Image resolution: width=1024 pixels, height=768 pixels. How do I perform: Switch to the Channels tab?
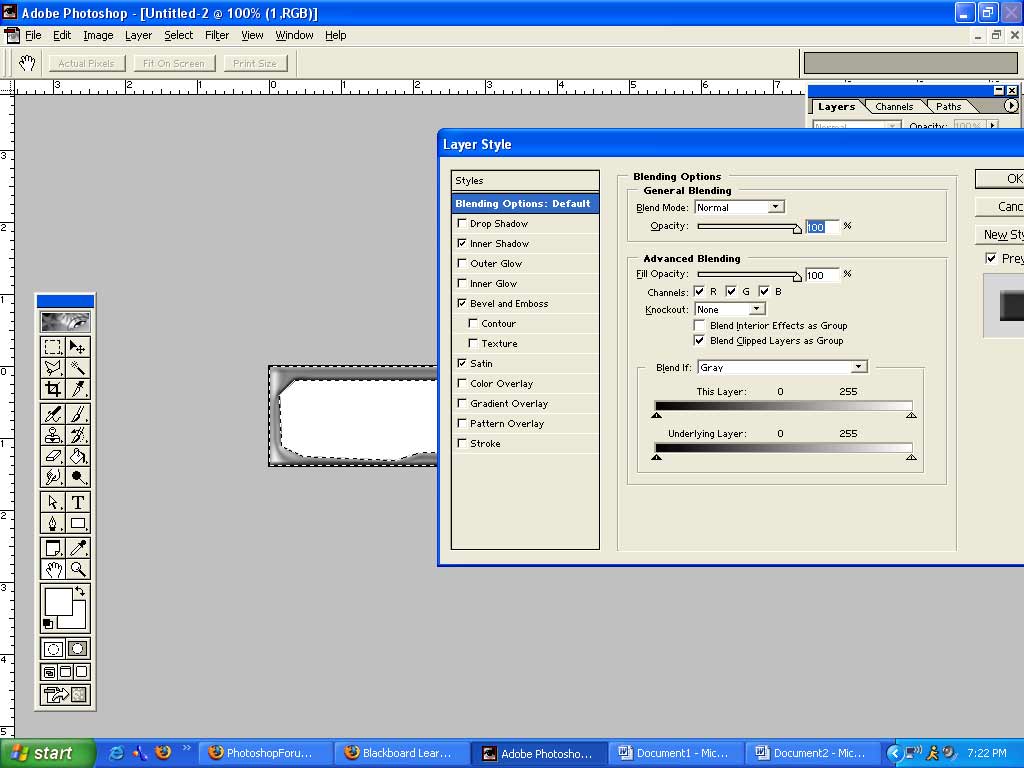tap(893, 106)
